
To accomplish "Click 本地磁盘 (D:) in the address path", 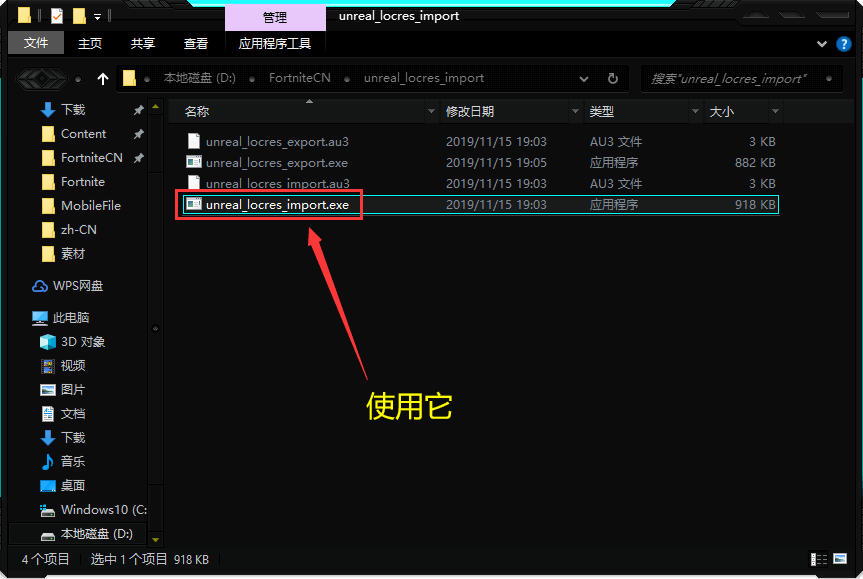I will pyautogui.click(x=199, y=78).
